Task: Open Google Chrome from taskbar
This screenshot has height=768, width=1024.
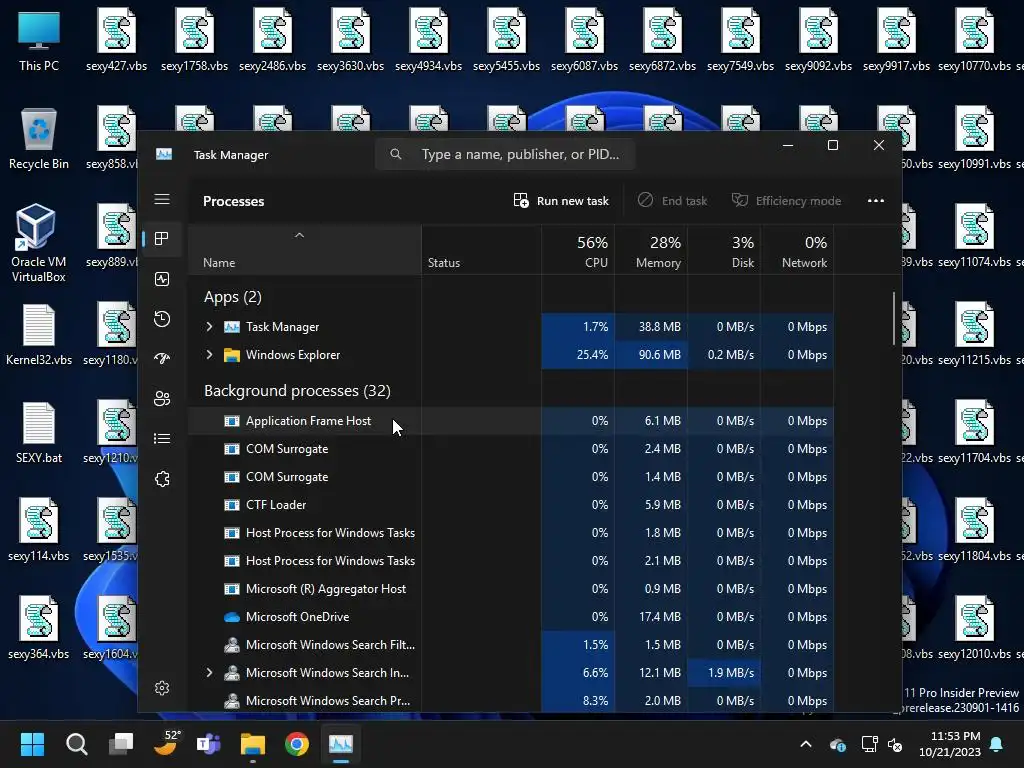Action: tap(296, 744)
